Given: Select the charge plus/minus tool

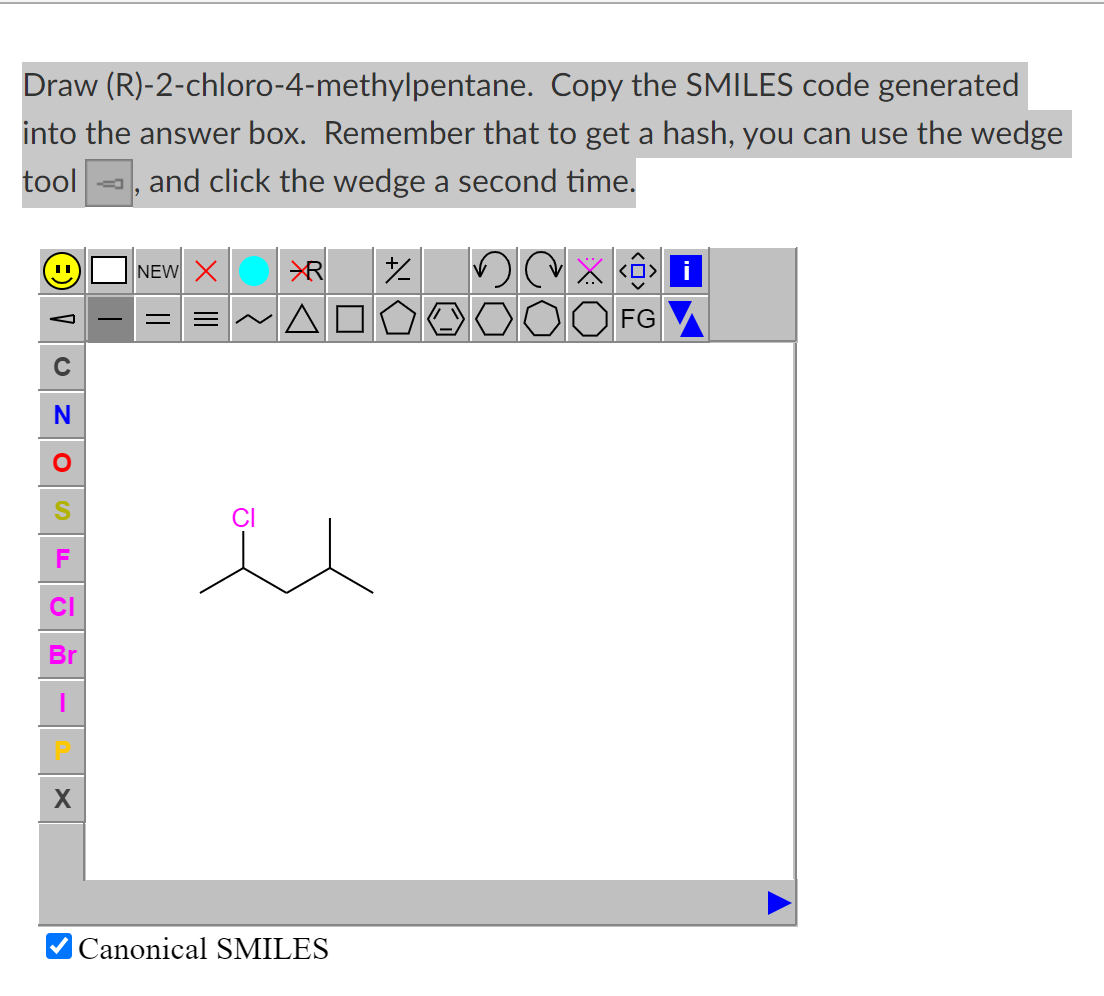Looking at the screenshot, I should [397, 269].
